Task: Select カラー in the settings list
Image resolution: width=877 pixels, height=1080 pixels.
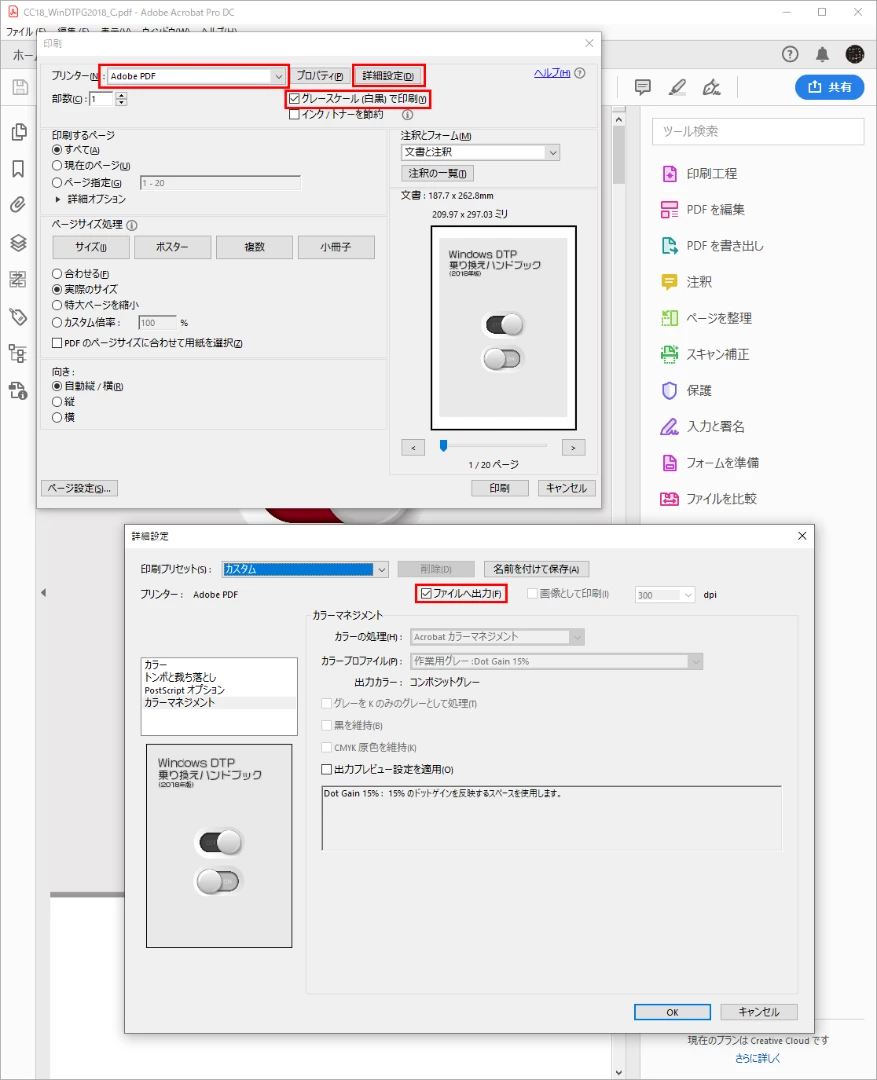Action: point(156,665)
